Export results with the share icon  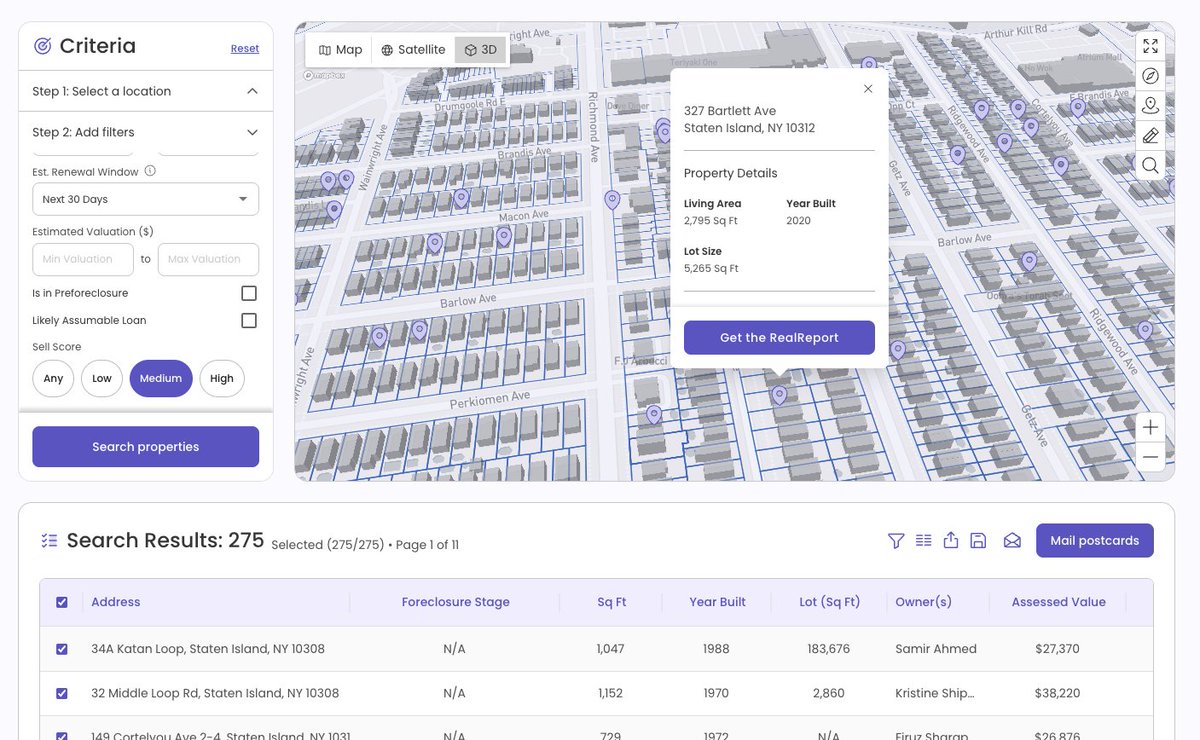(x=951, y=541)
